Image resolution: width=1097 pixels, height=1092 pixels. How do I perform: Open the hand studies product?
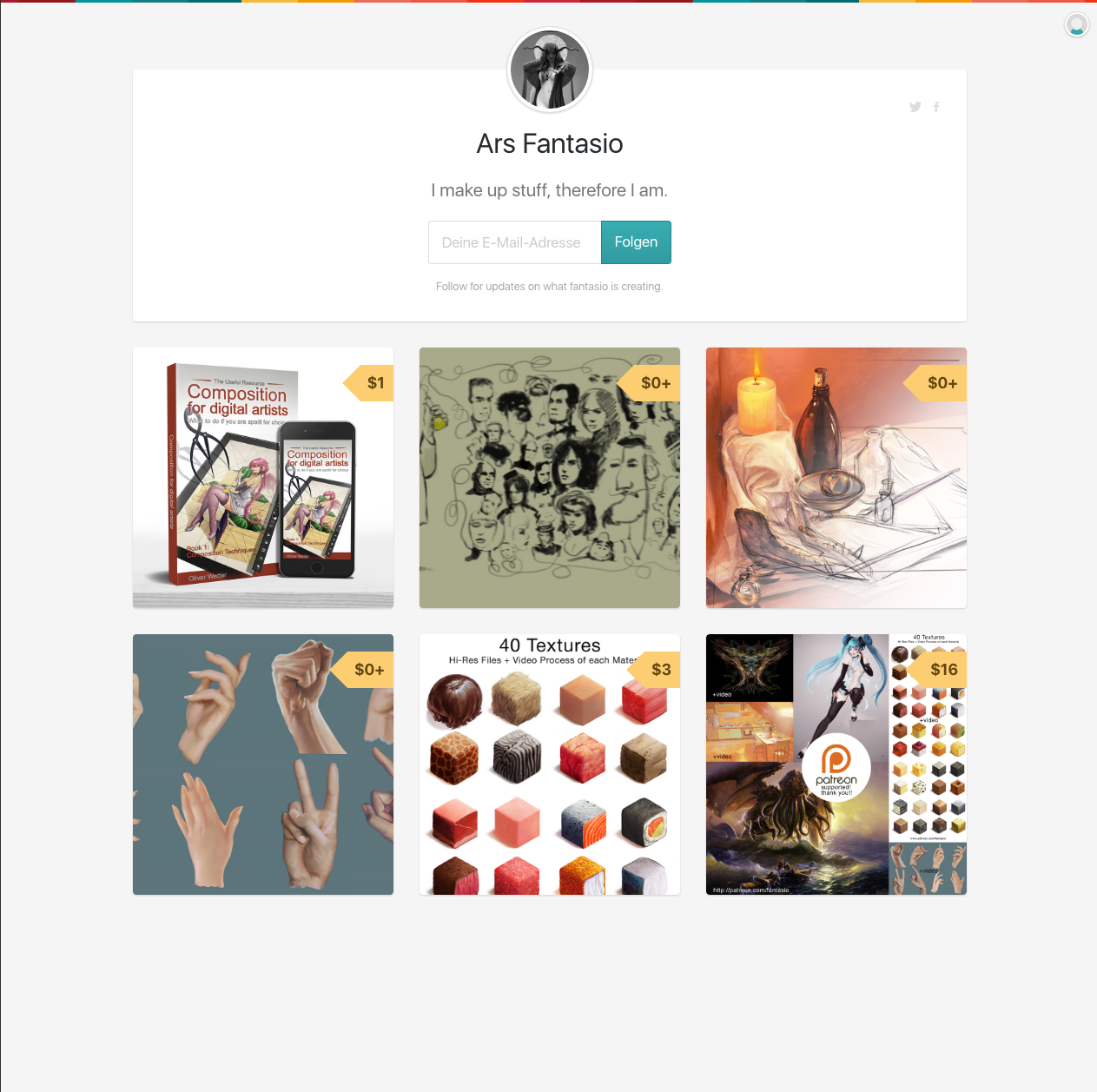(263, 764)
